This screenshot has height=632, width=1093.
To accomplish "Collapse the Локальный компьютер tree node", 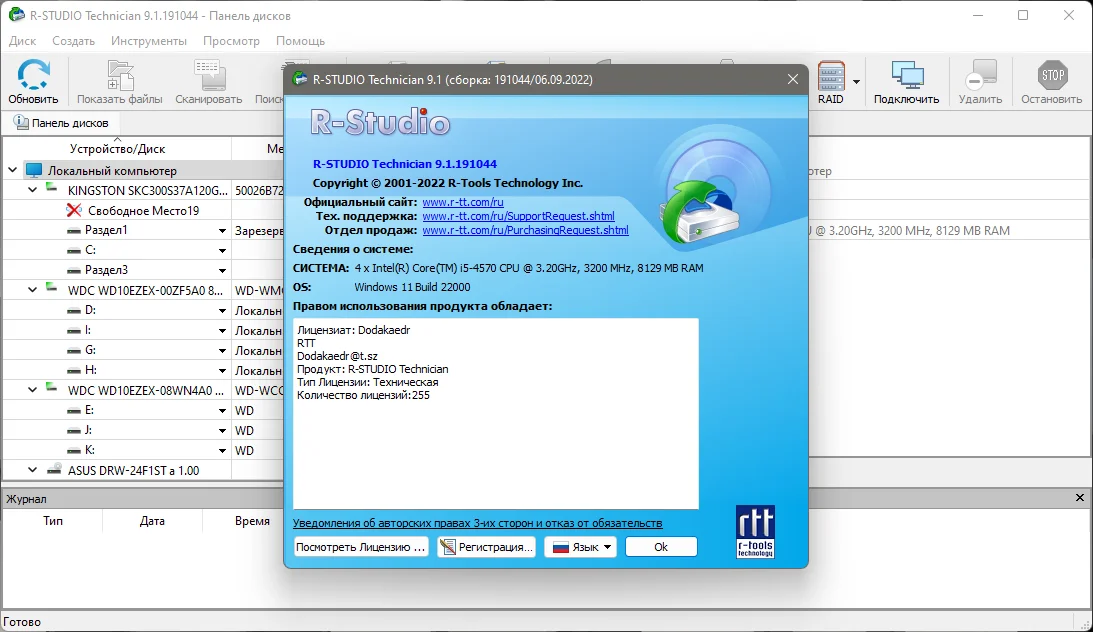I will [13, 170].
